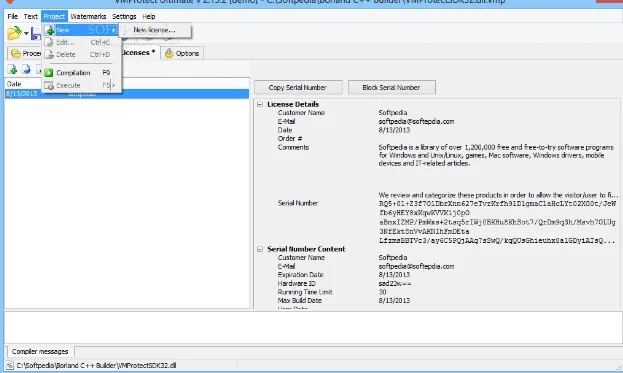Click the Options tab lock icon
623x373 pixels.
click(x=169, y=53)
